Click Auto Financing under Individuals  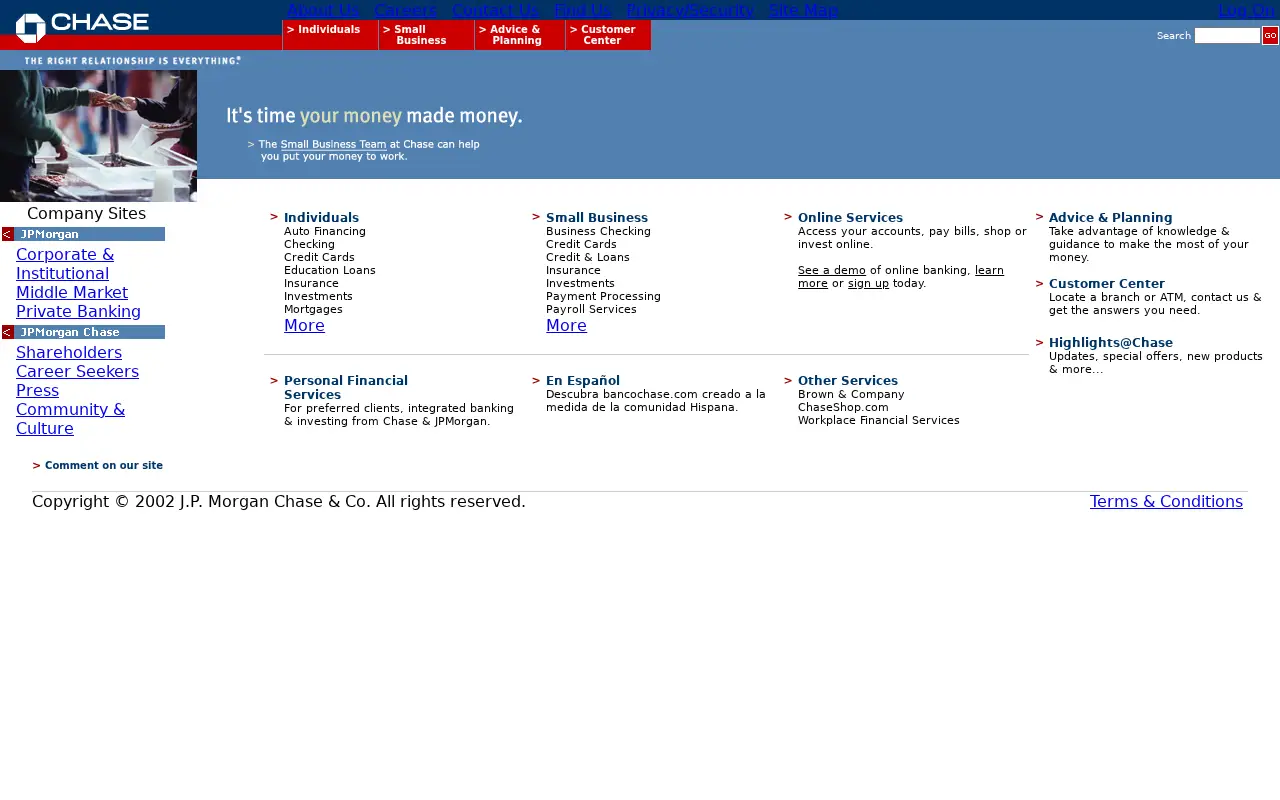(x=325, y=232)
